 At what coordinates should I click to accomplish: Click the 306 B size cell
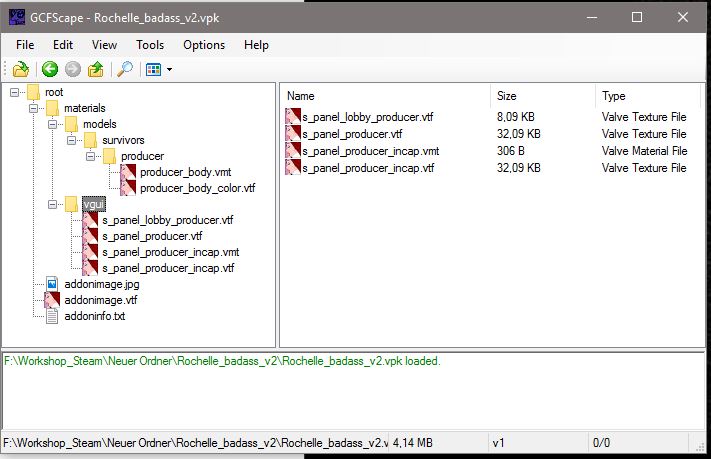511,151
